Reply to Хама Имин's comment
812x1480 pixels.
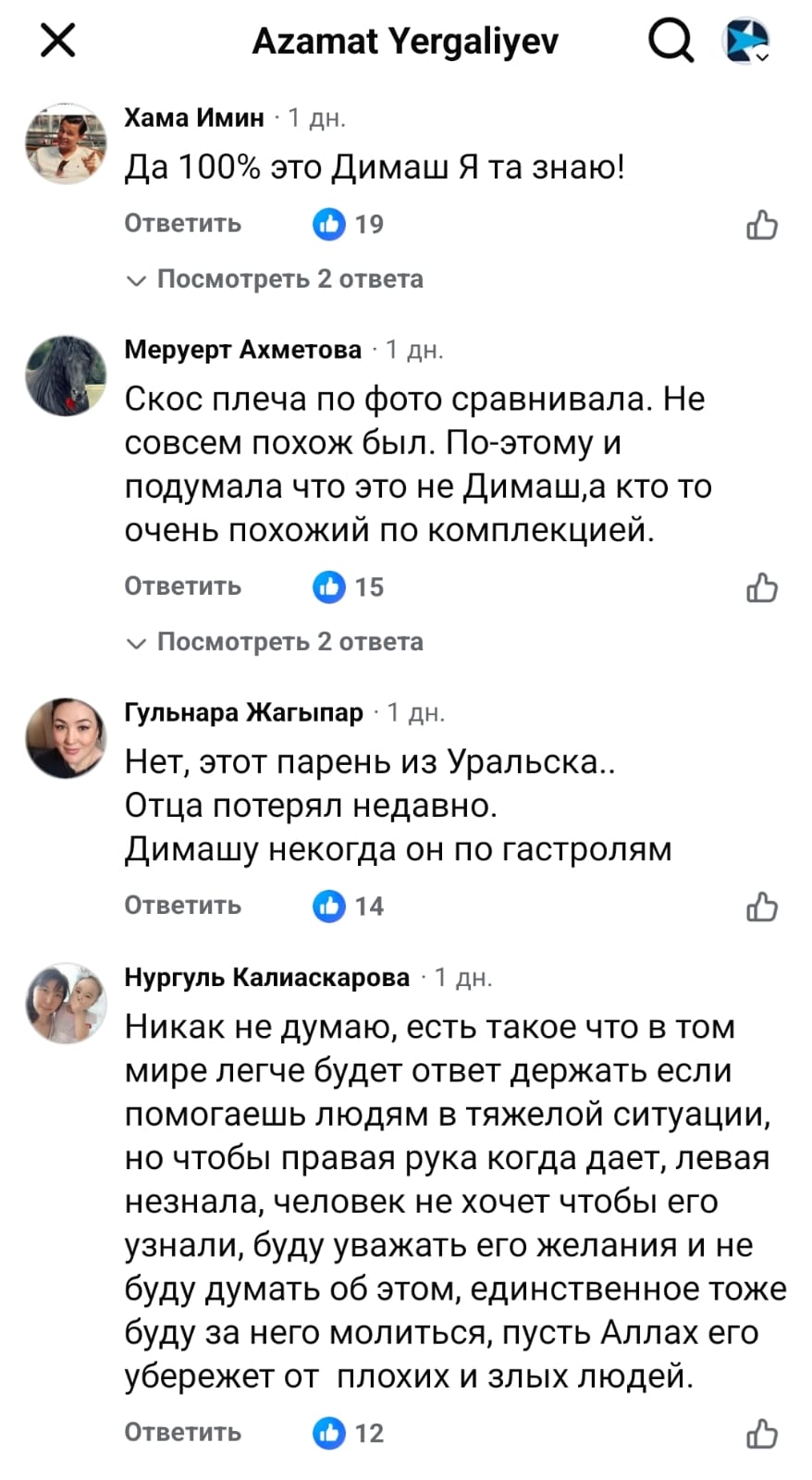[x=183, y=224]
